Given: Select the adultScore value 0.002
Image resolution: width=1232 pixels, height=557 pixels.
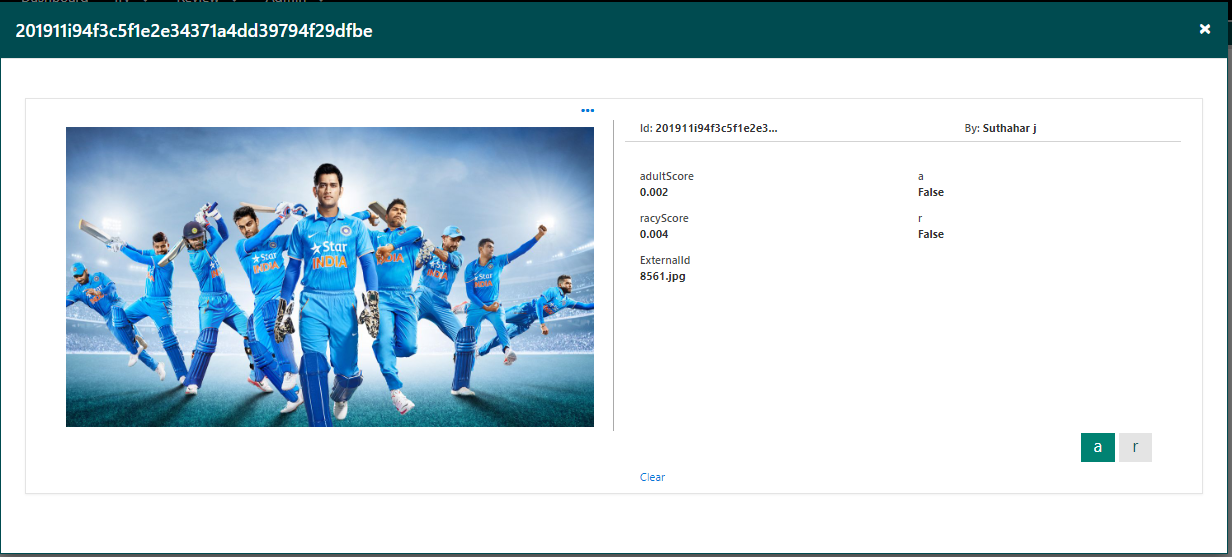Looking at the screenshot, I should tap(654, 192).
